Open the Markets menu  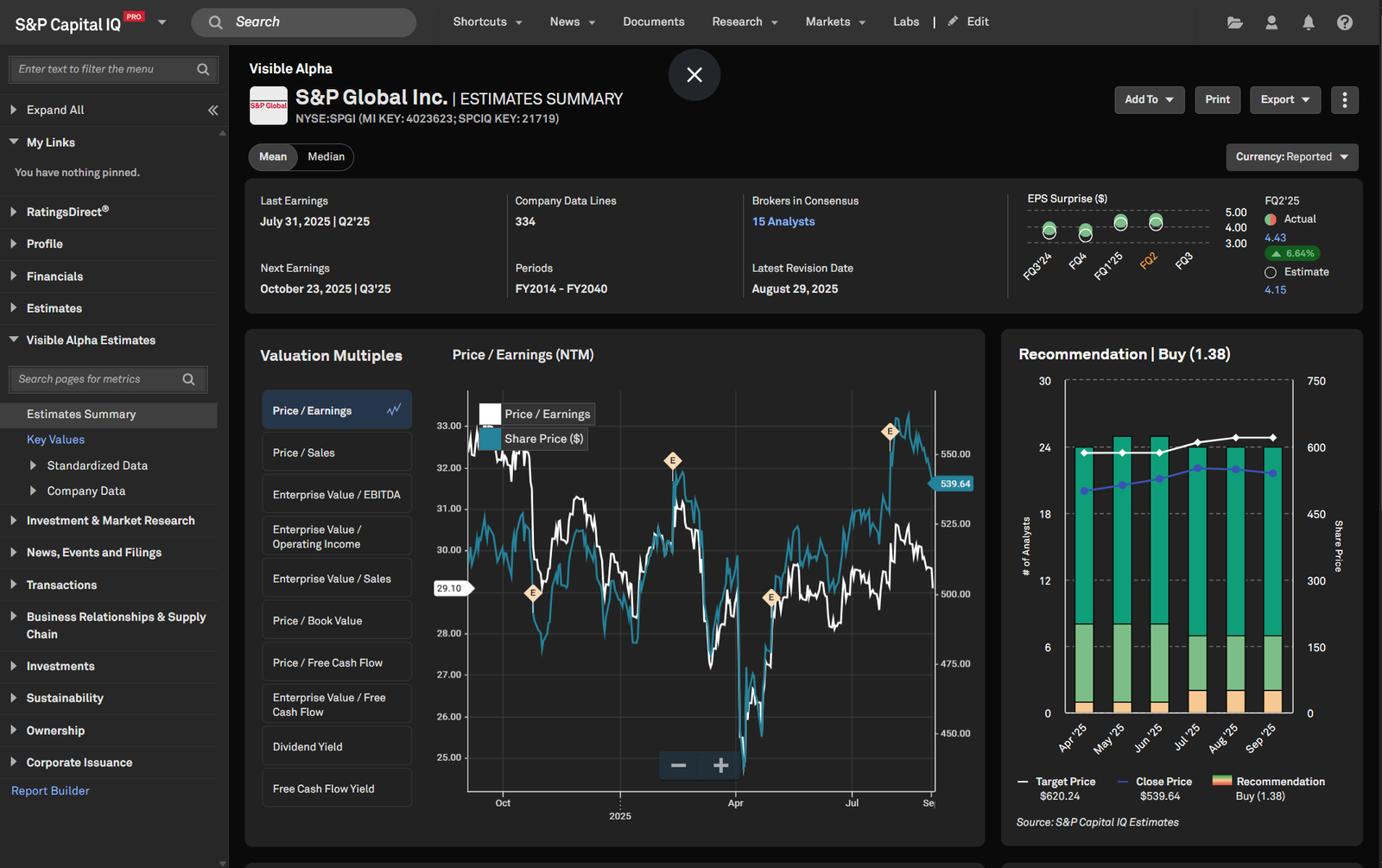[835, 22]
